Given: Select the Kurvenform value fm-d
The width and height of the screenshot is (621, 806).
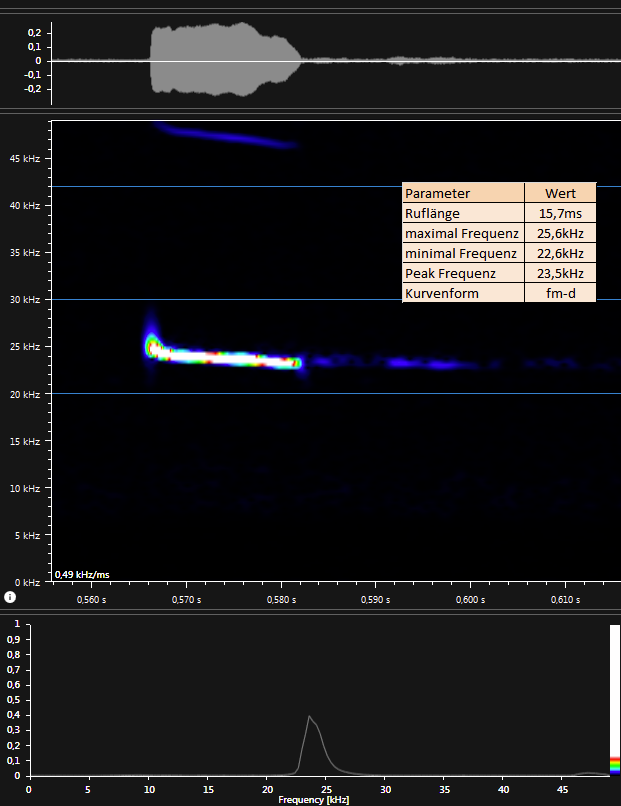Looking at the screenshot, I should click(560, 293).
